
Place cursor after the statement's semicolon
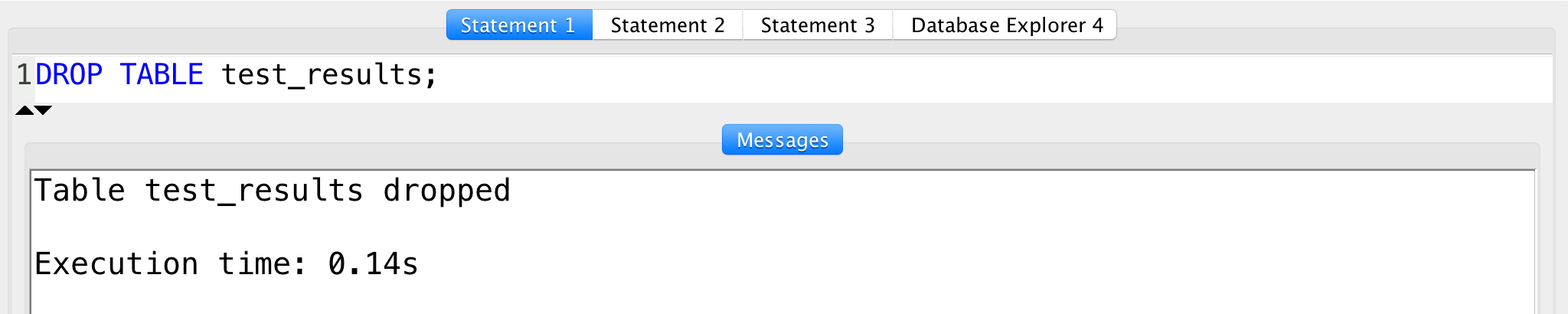coord(438,75)
